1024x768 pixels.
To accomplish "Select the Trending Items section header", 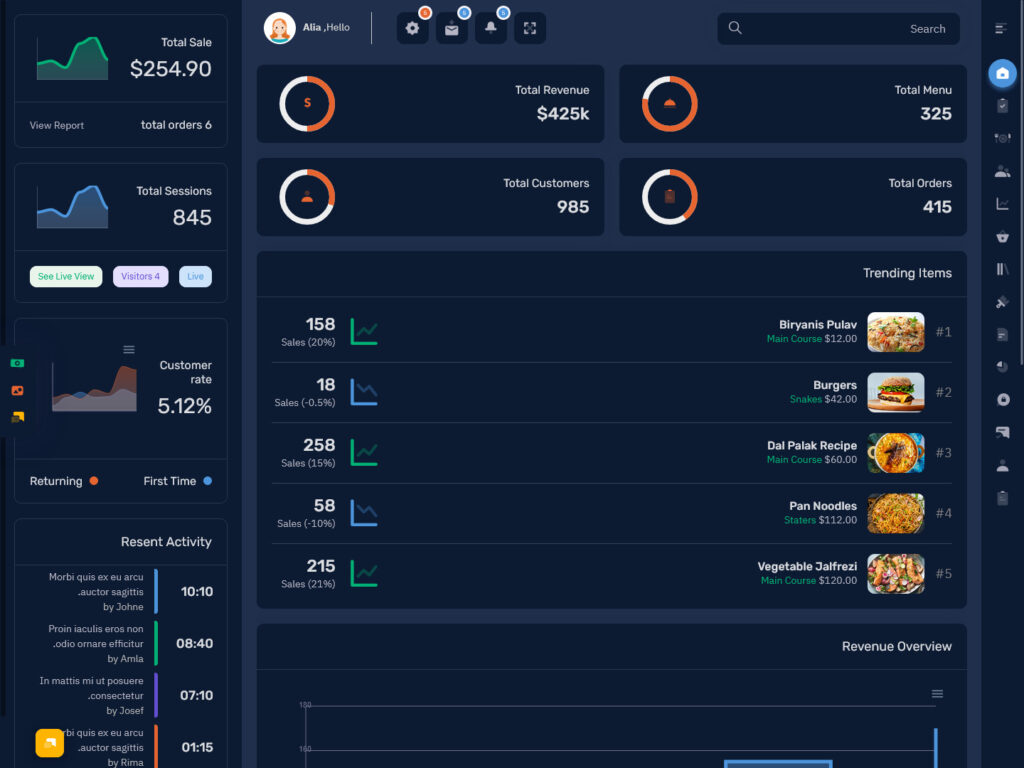I will [907, 273].
